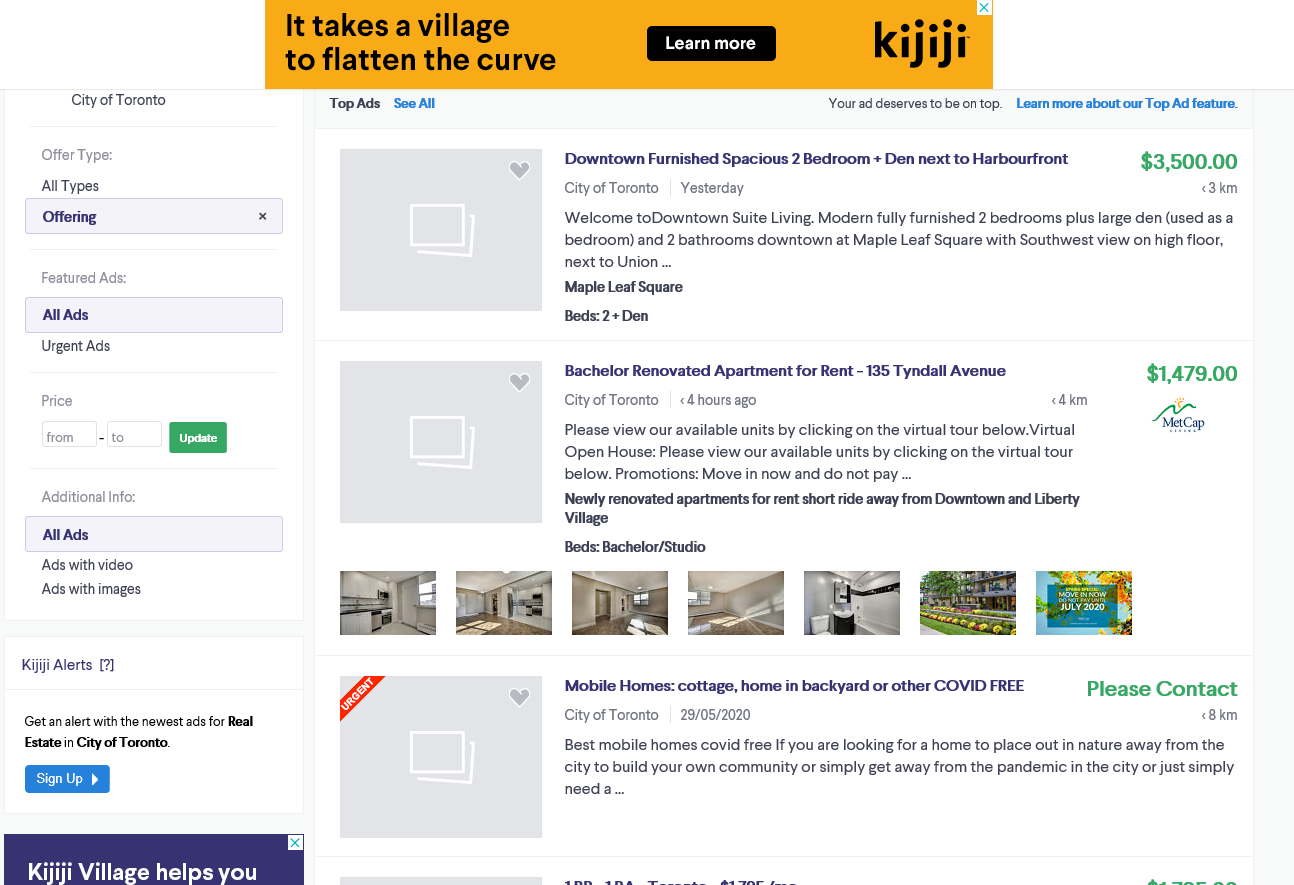Click 'Beds: 2 + Den' text
Image resolution: width=1294 pixels, height=885 pixels.
tap(606, 316)
